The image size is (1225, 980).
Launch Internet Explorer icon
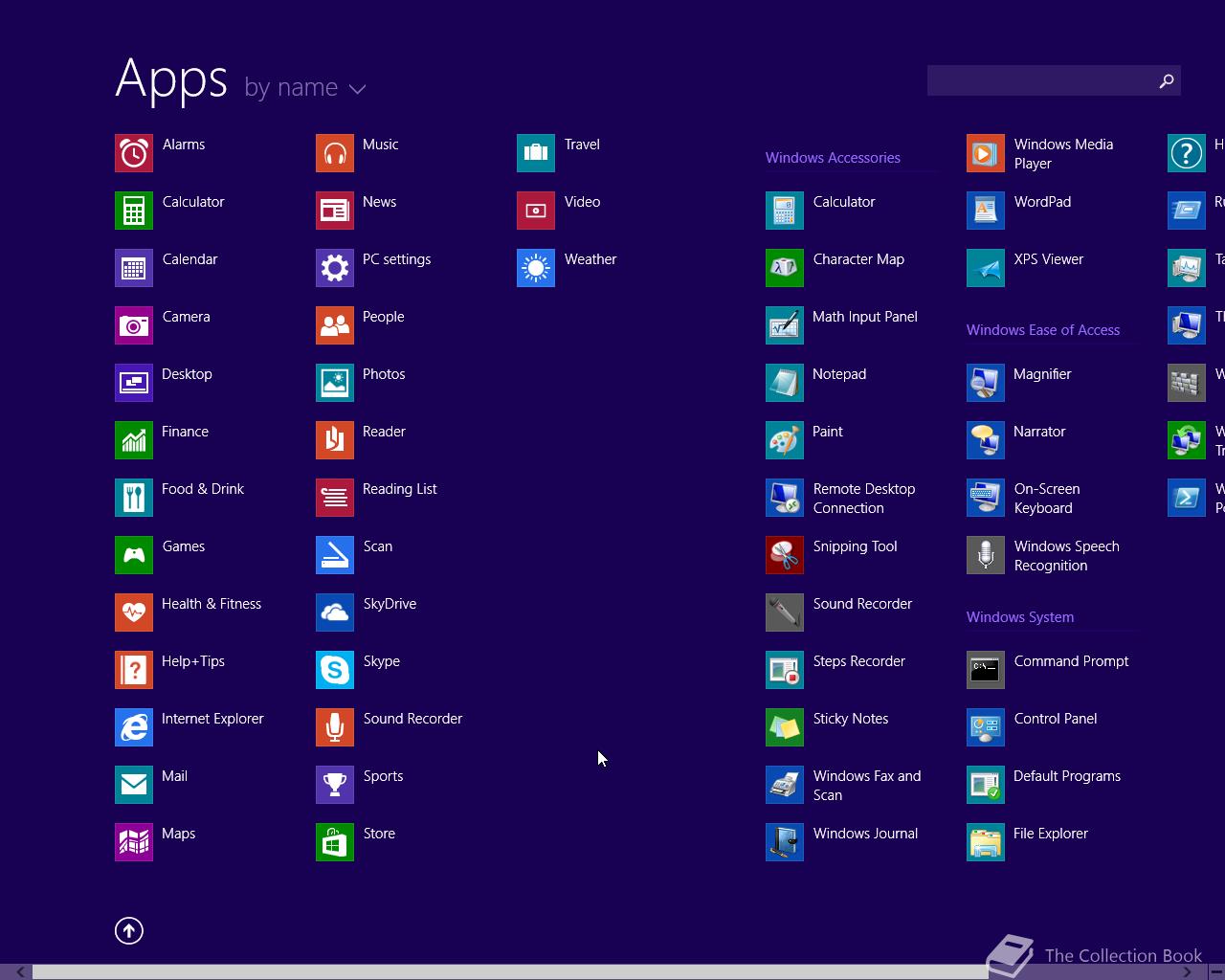(134, 727)
